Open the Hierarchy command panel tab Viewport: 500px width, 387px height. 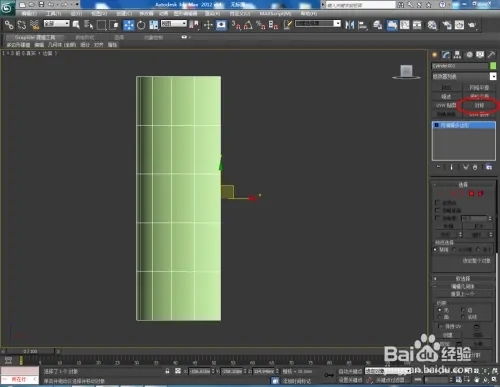click(457, 55)
